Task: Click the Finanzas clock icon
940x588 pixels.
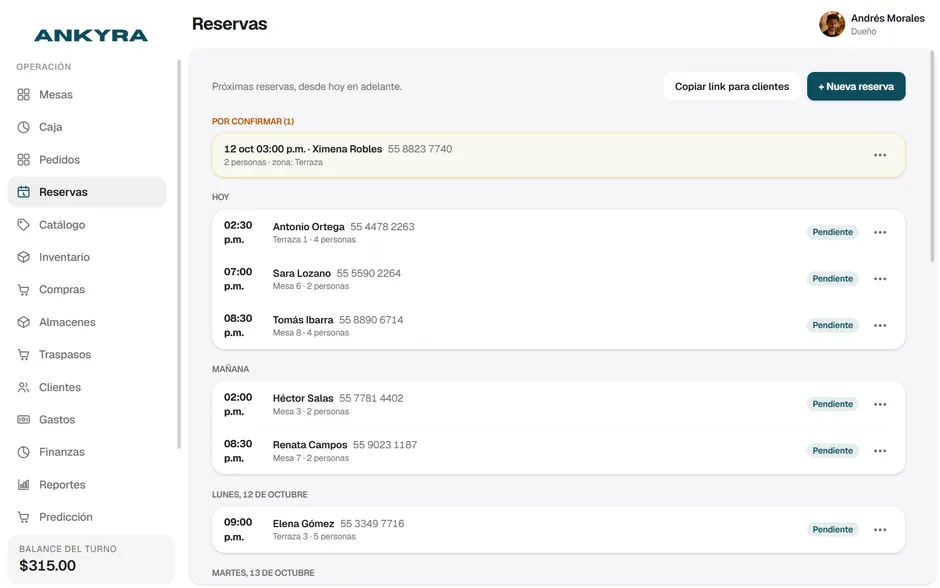Action: click(x=23, y=452)
